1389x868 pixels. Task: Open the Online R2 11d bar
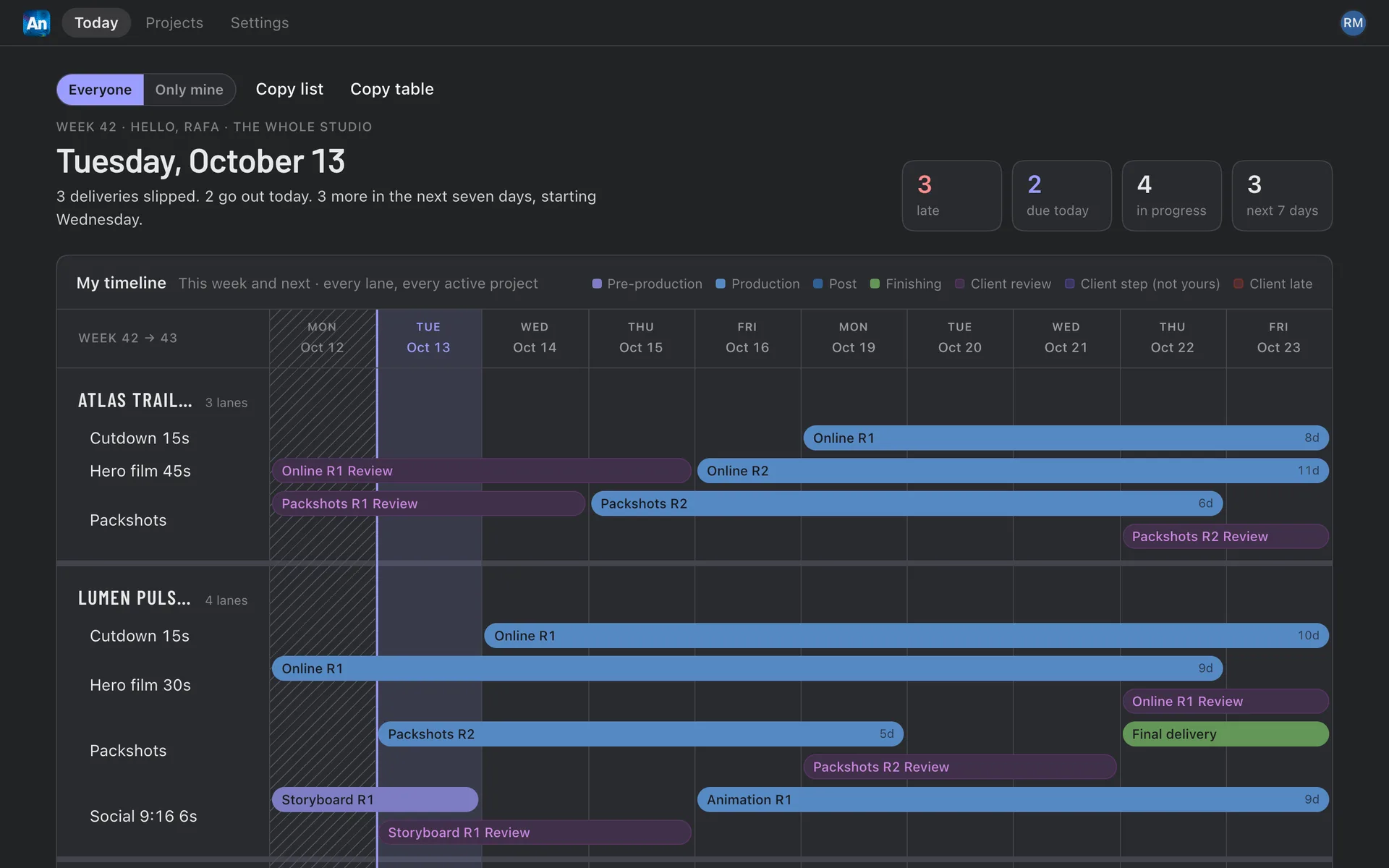[1013, 471]
